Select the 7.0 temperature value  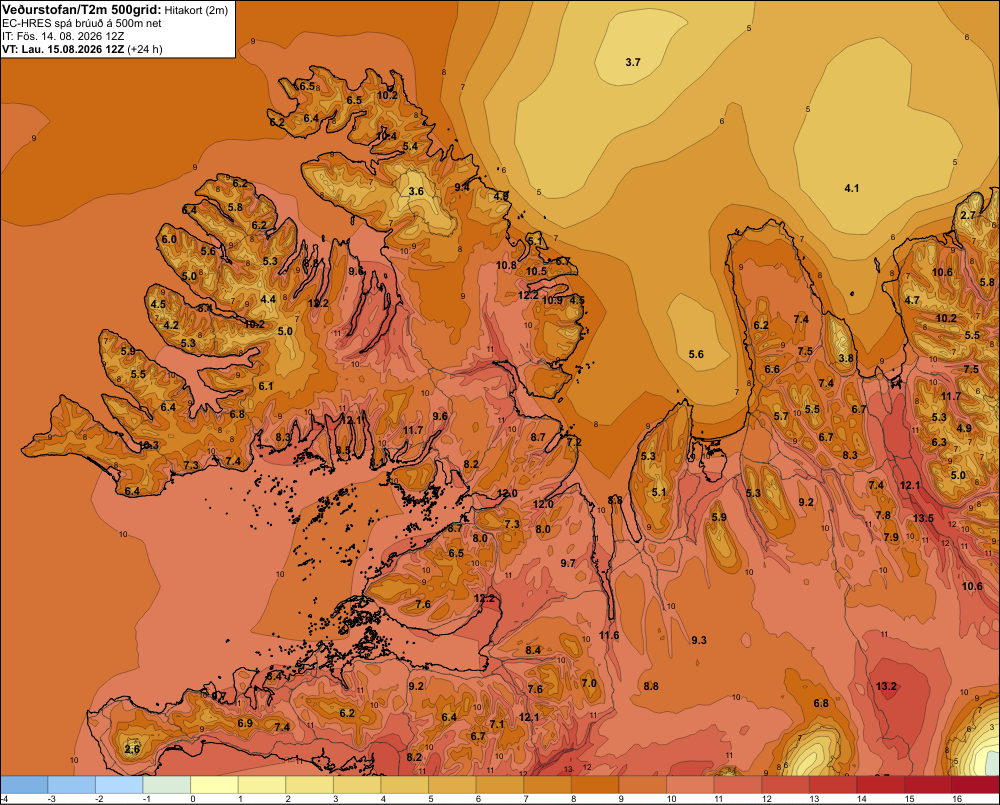tap(589, 683)
